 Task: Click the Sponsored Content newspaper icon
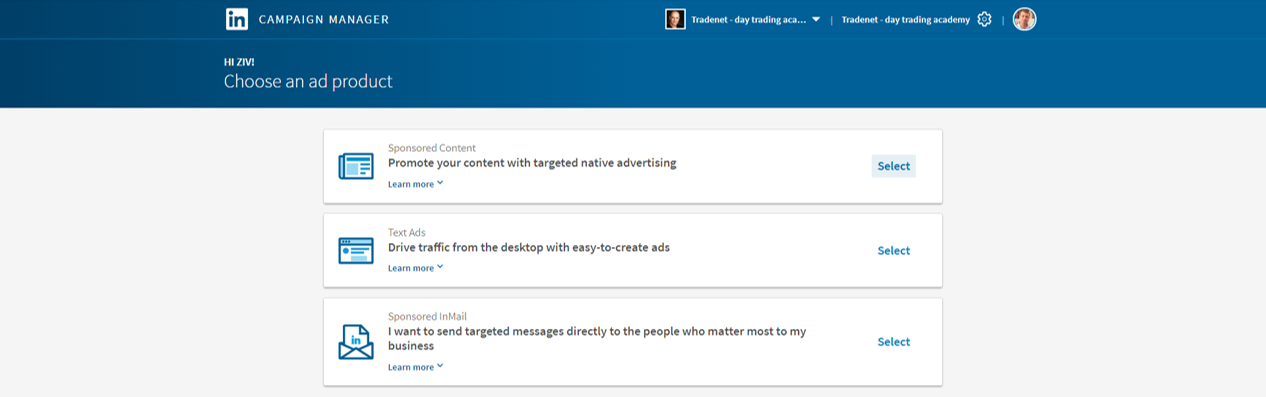point(355,166)
